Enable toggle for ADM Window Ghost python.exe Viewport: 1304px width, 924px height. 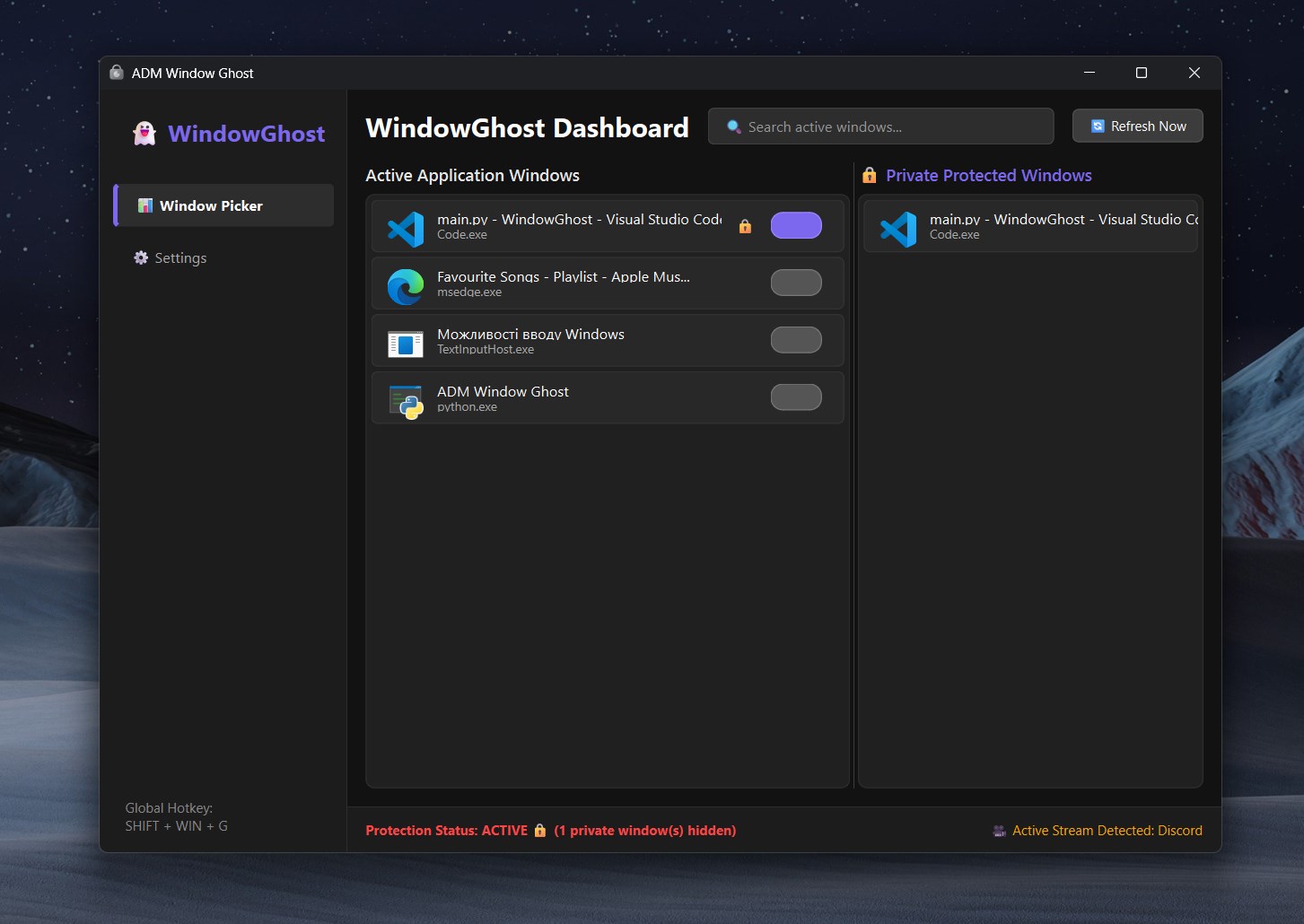(x=796, y=397)
